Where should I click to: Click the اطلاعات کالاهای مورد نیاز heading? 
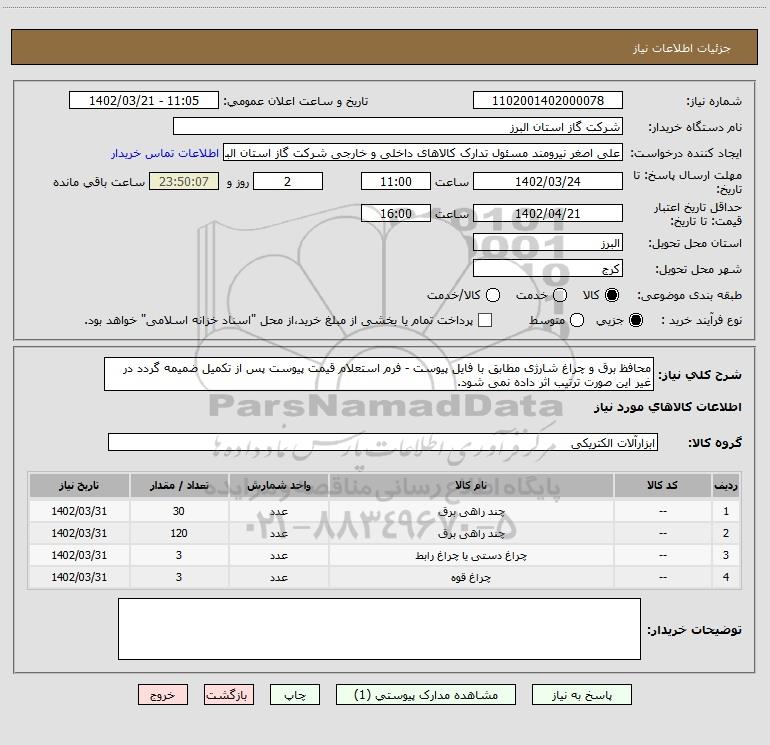click(x=668, y=407)
